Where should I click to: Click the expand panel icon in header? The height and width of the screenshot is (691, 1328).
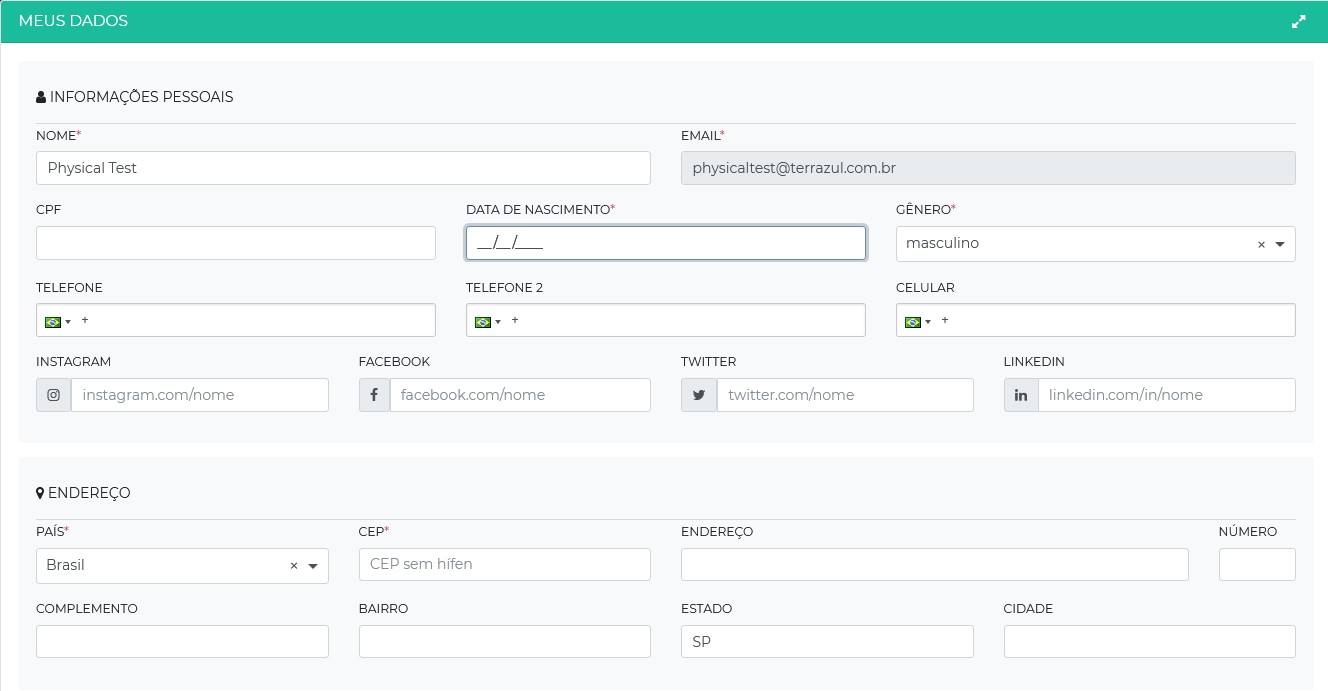point(1298,21)
